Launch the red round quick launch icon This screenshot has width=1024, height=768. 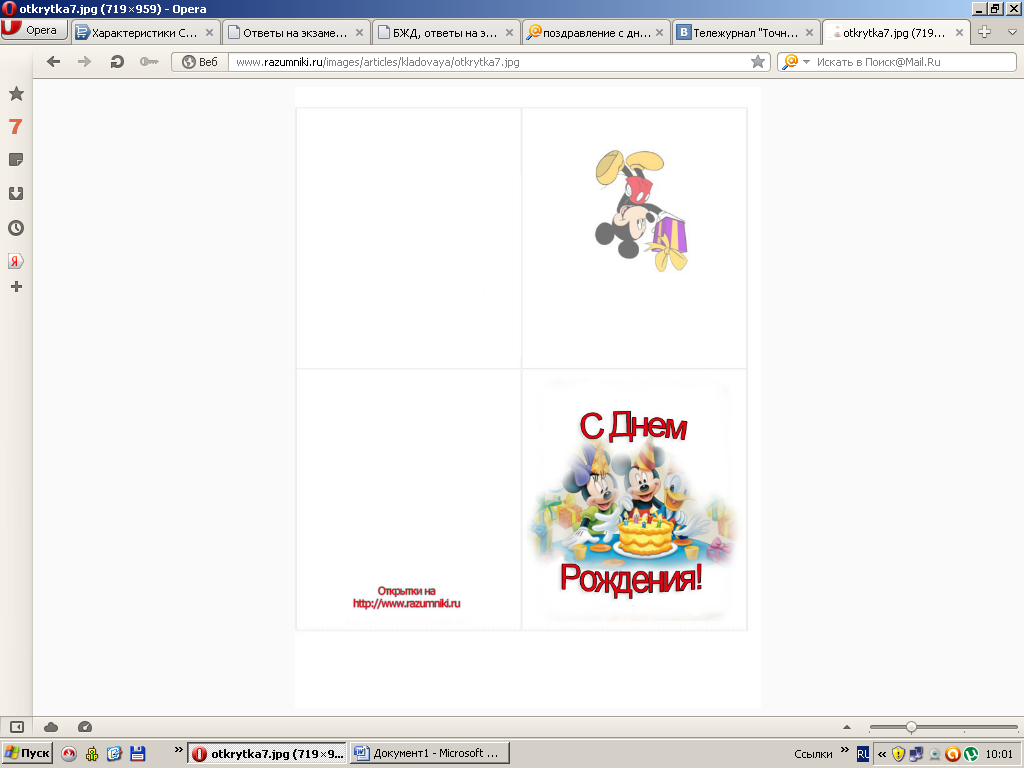click(x=69, y=754)
